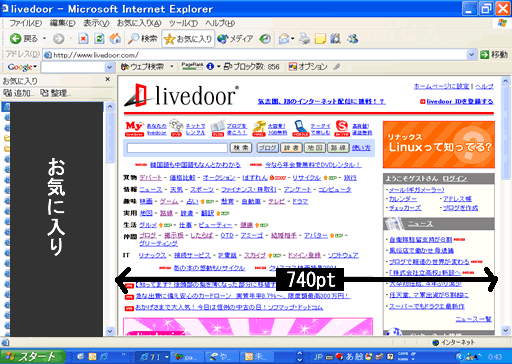Open the Mail envelope toolbar icon
The image size is (512, 364).
tap(284, 39)
